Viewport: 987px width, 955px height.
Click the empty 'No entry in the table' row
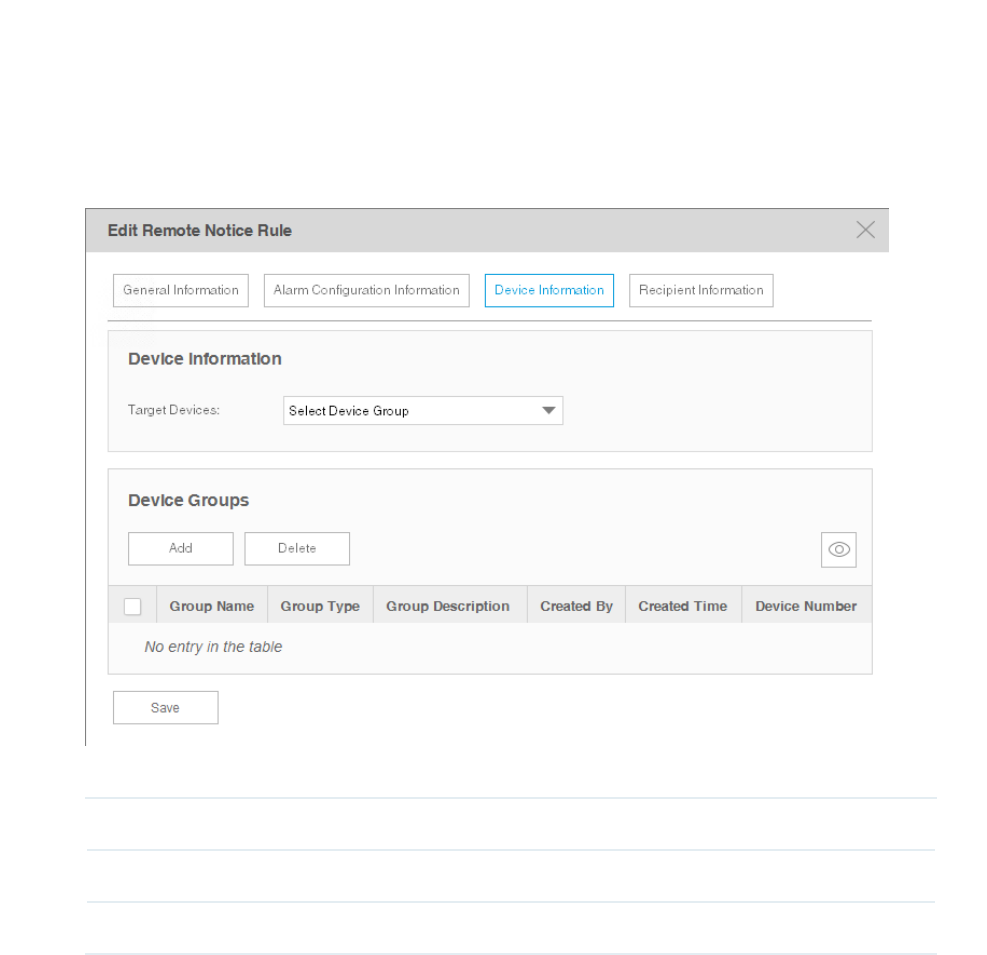click(x=490, y=647)
